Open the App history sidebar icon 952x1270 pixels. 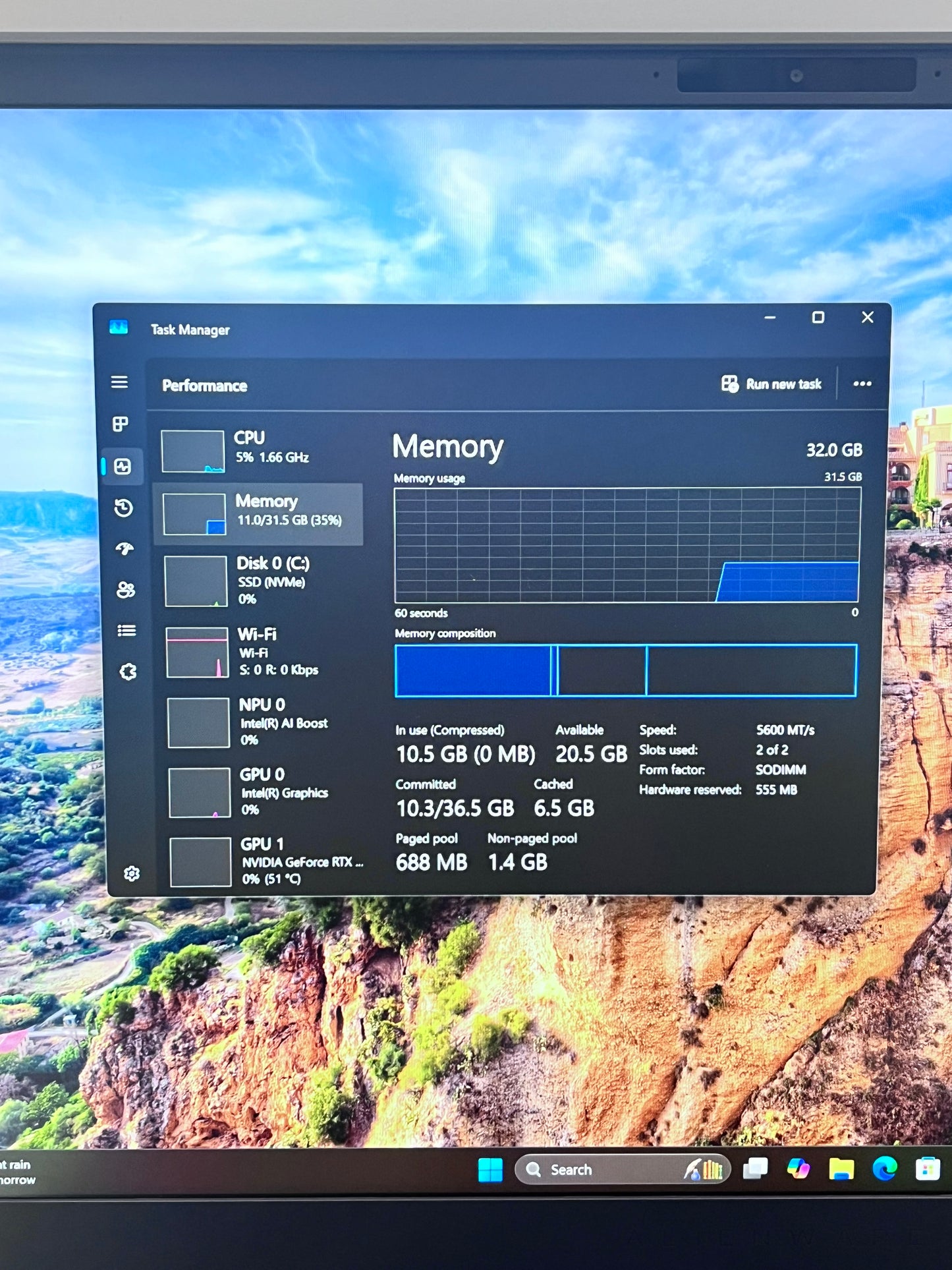point(123,507)
